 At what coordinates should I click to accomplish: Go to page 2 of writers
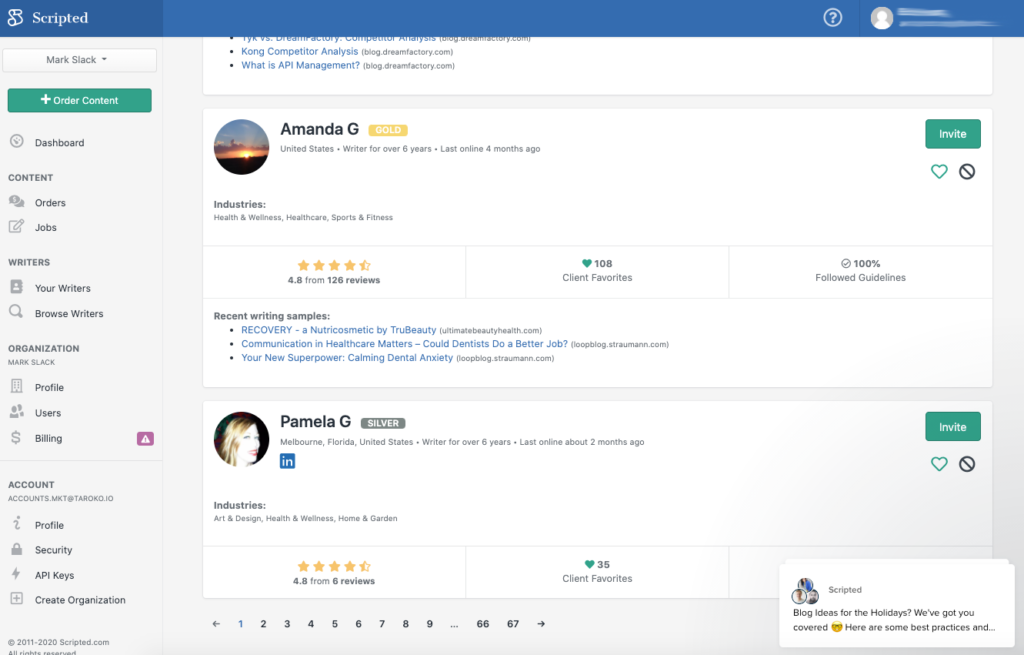tap(263, 624)
